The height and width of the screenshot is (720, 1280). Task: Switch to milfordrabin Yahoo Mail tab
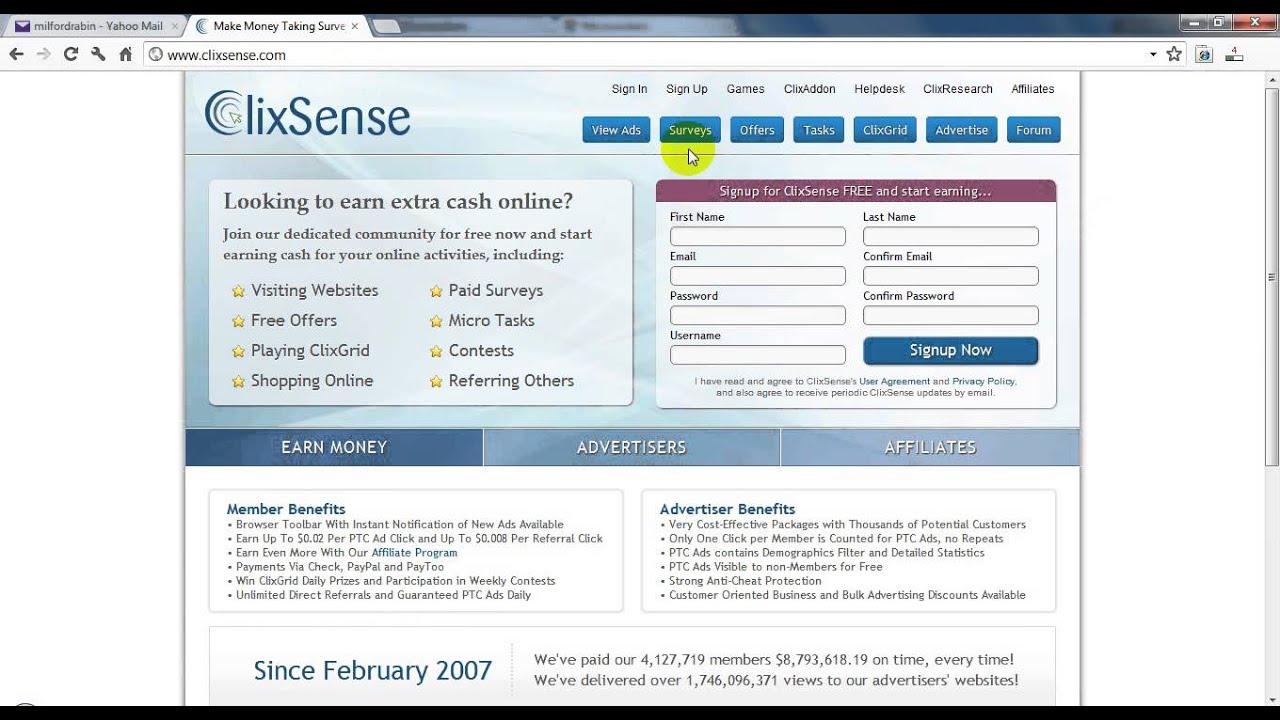(94, 26)
